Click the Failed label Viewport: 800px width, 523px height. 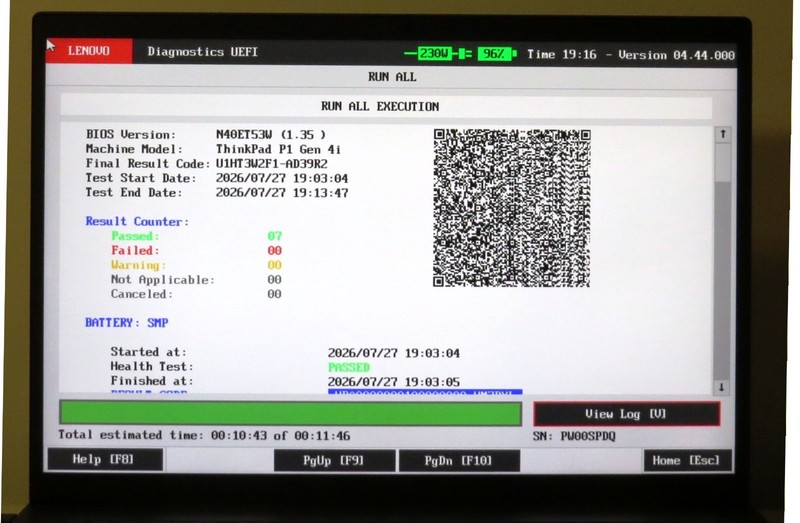(135, 251)
